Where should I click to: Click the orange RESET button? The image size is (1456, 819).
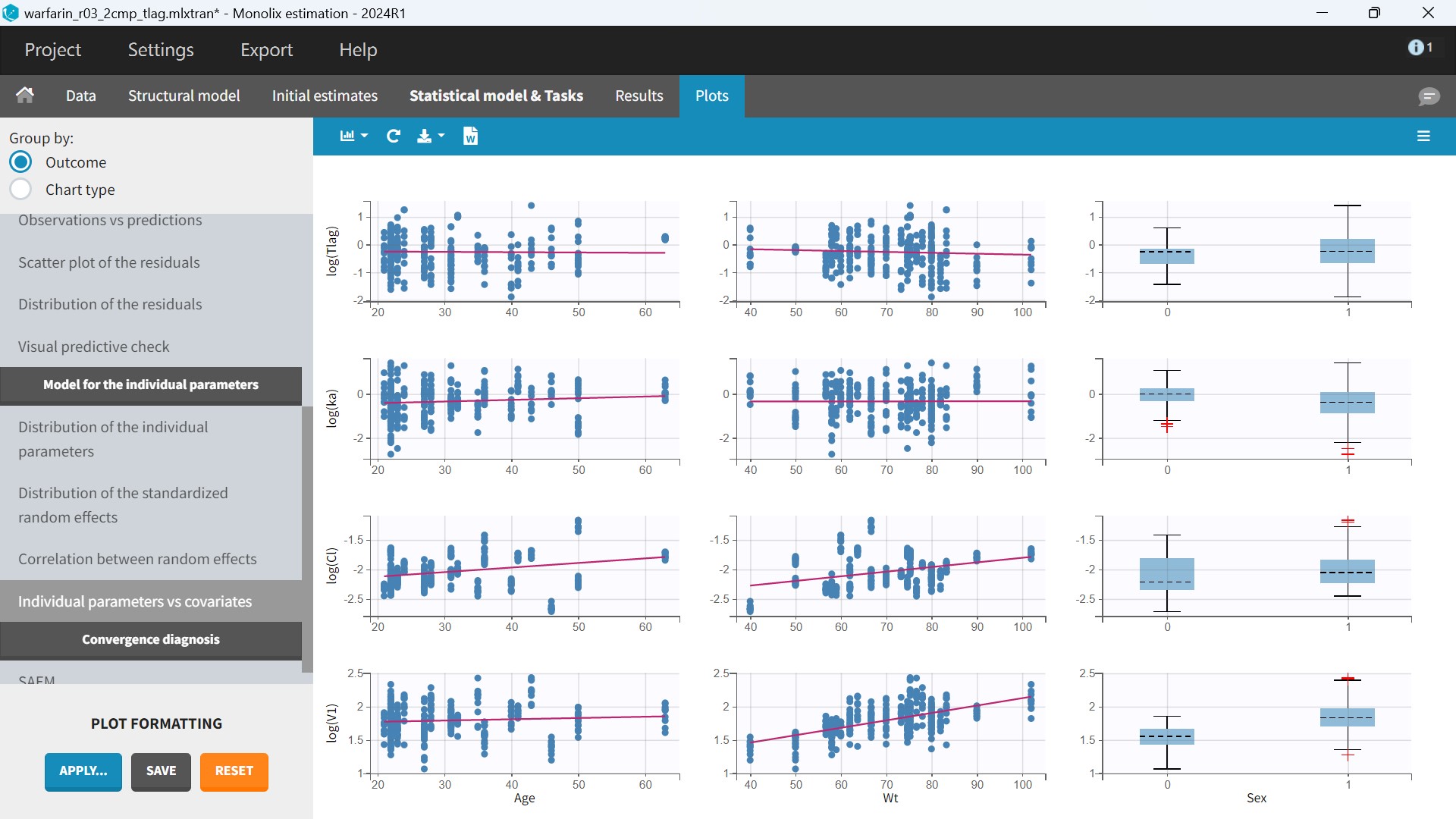pyautogui.click(x=234, y=771)
